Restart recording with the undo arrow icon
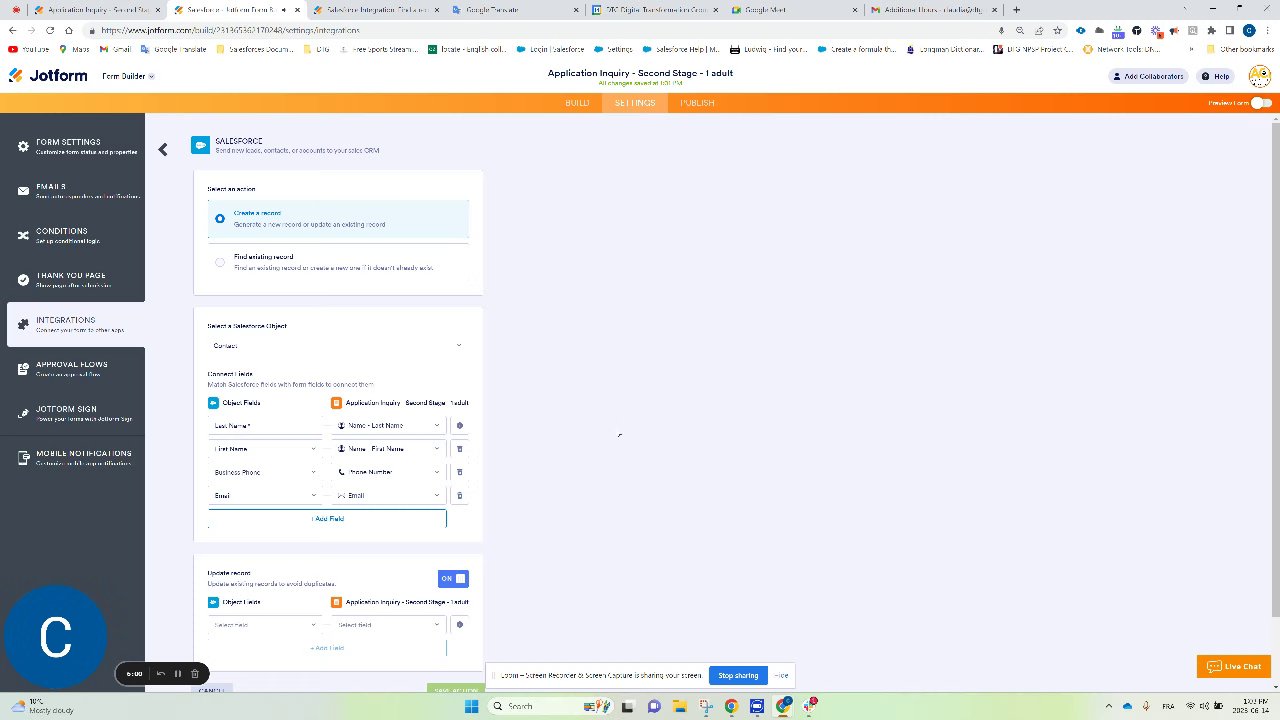 160,674
